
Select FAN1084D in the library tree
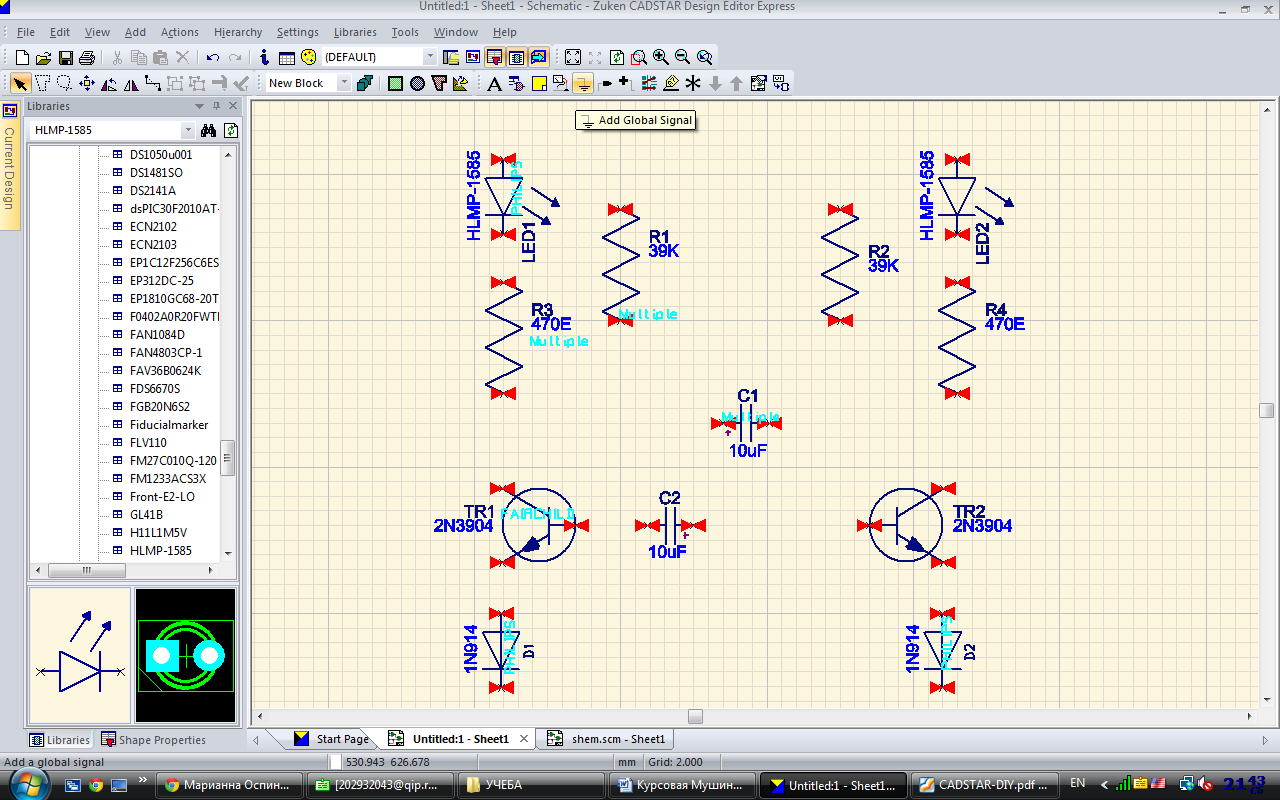click(157, 335)
